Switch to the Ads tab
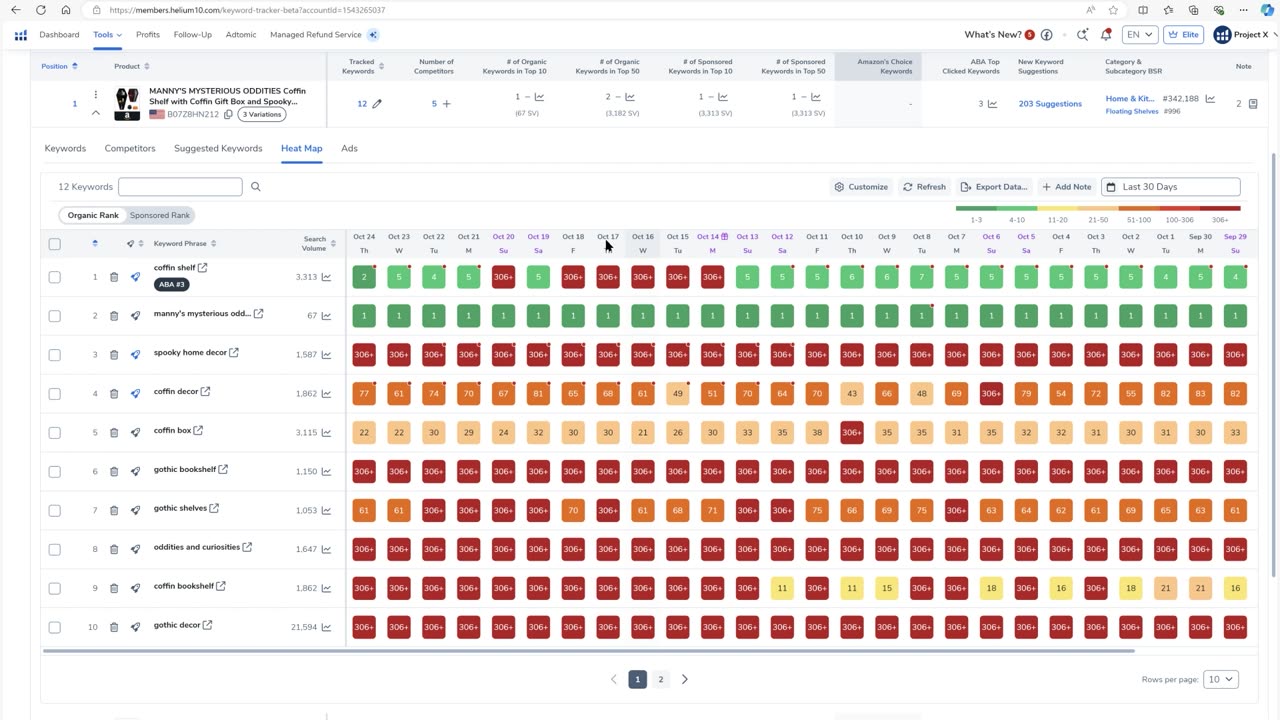Image resolution: width=1280 pixels, height=720 pixels. [349, 149]
